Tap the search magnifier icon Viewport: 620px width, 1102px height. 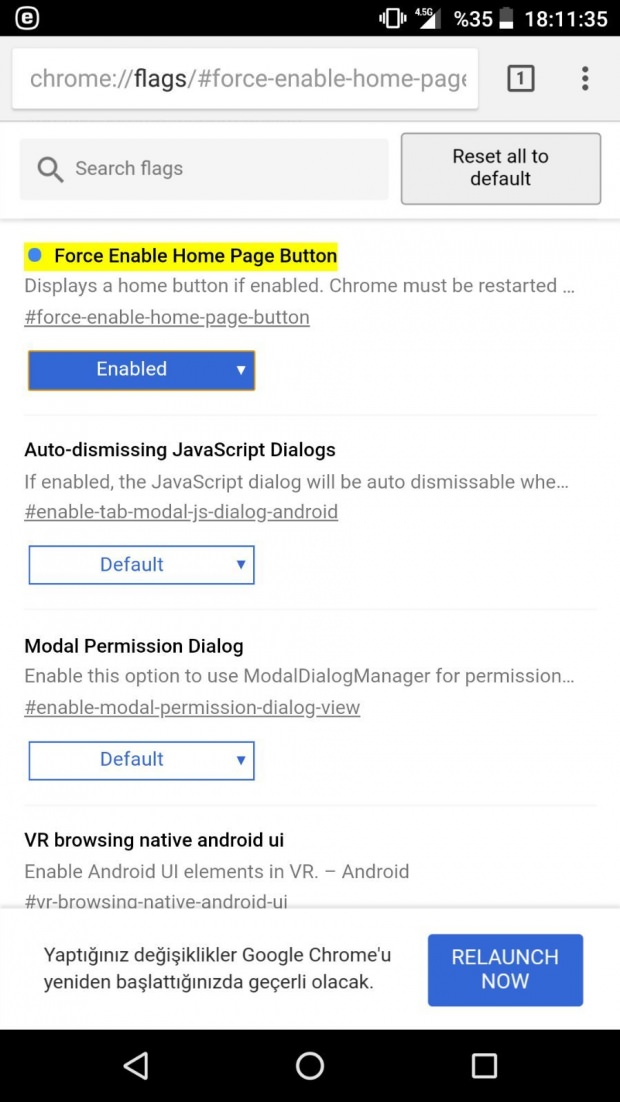tap(50, 169)
